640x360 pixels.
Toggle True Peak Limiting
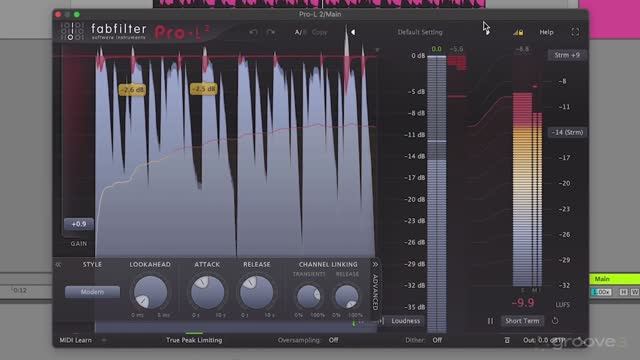[194, 340]
